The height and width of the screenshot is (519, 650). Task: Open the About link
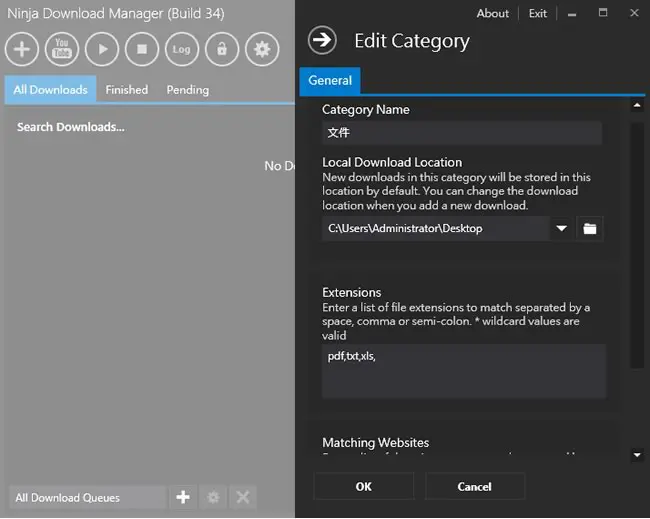(492, 14)
